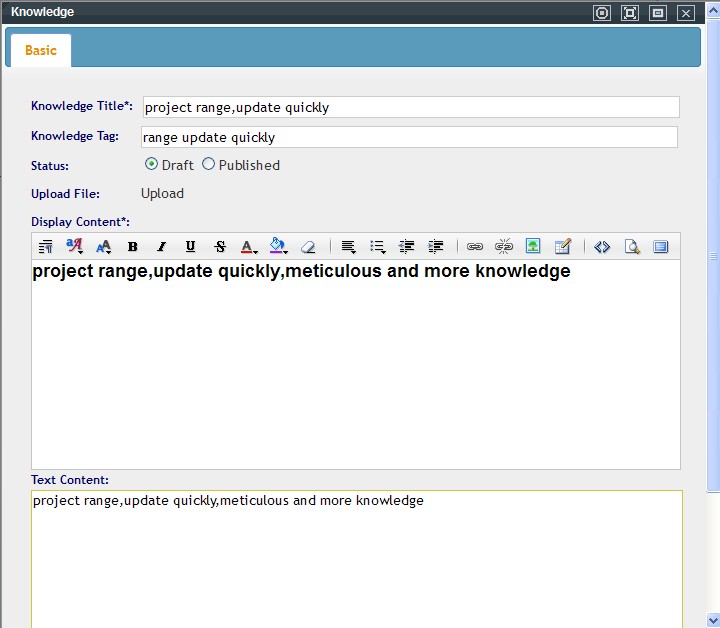Switch to the Basic tab

click(41, 50)
